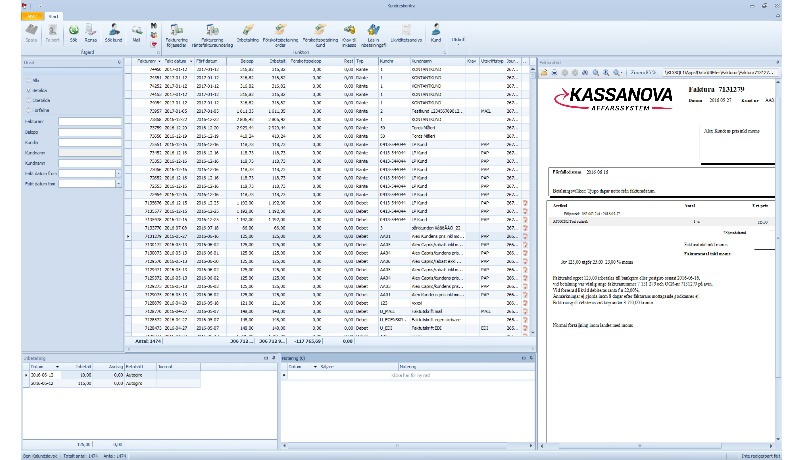Expand the Åtgärd group dialog launcher

[158, 53]
